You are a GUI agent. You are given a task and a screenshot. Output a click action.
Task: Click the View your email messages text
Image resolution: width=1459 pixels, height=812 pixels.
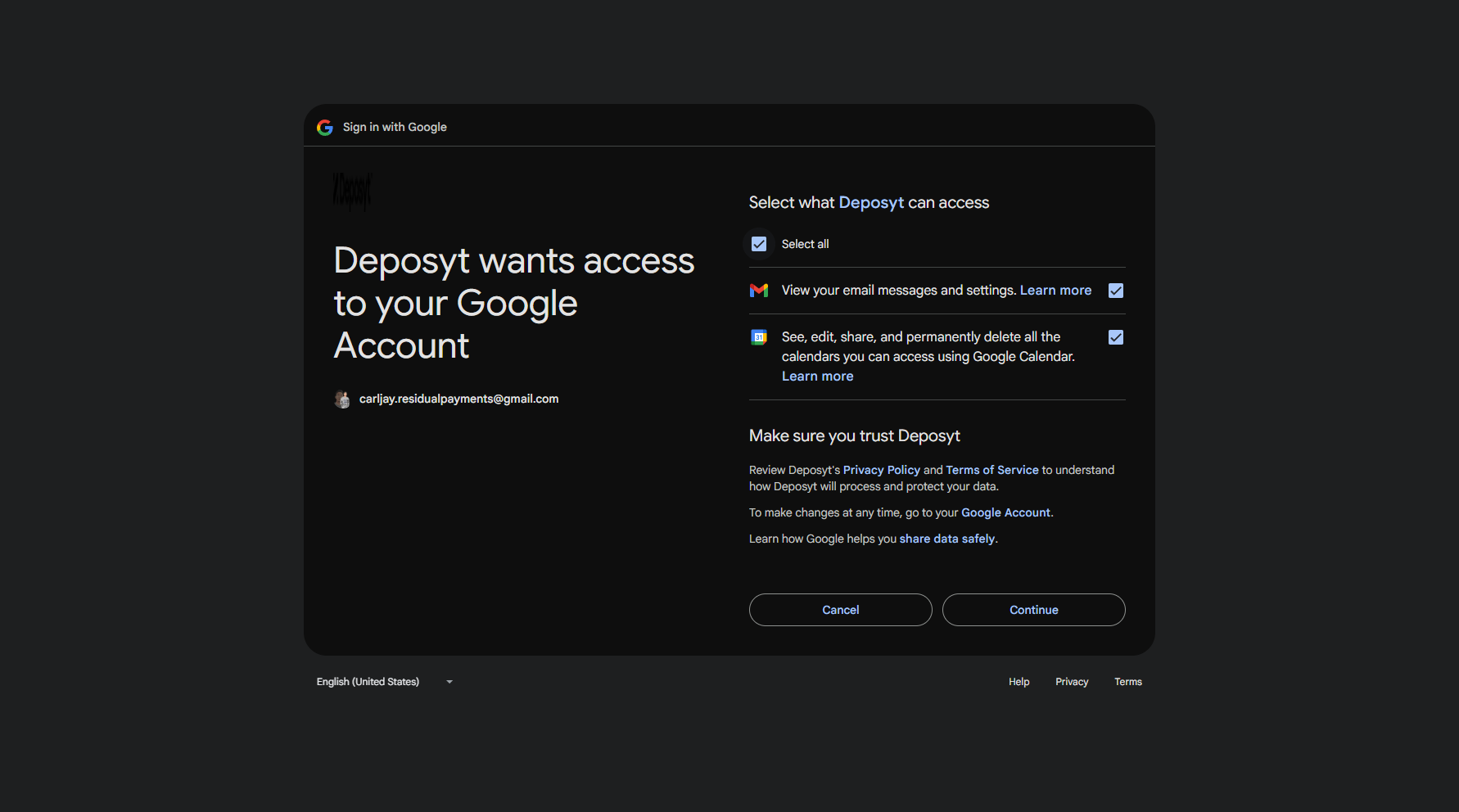tap(899, 291)
